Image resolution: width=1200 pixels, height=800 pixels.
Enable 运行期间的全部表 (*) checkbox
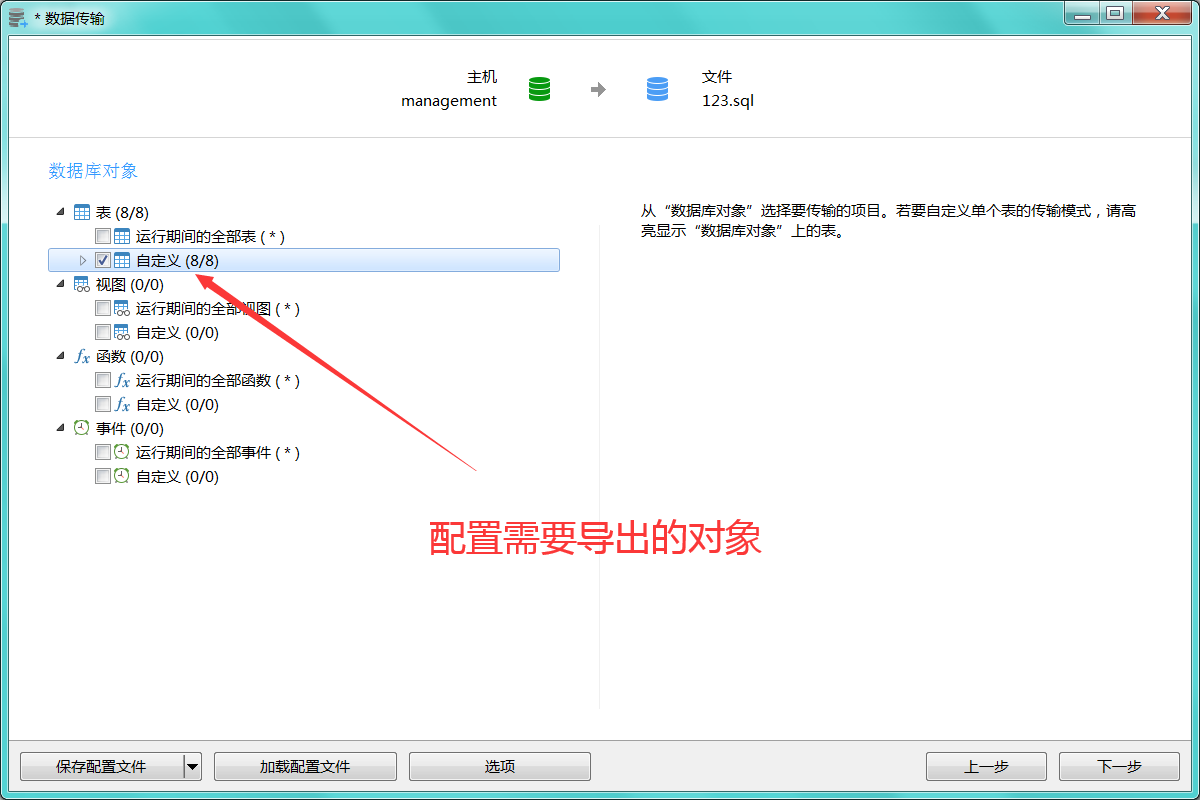(x=103, y=237)
